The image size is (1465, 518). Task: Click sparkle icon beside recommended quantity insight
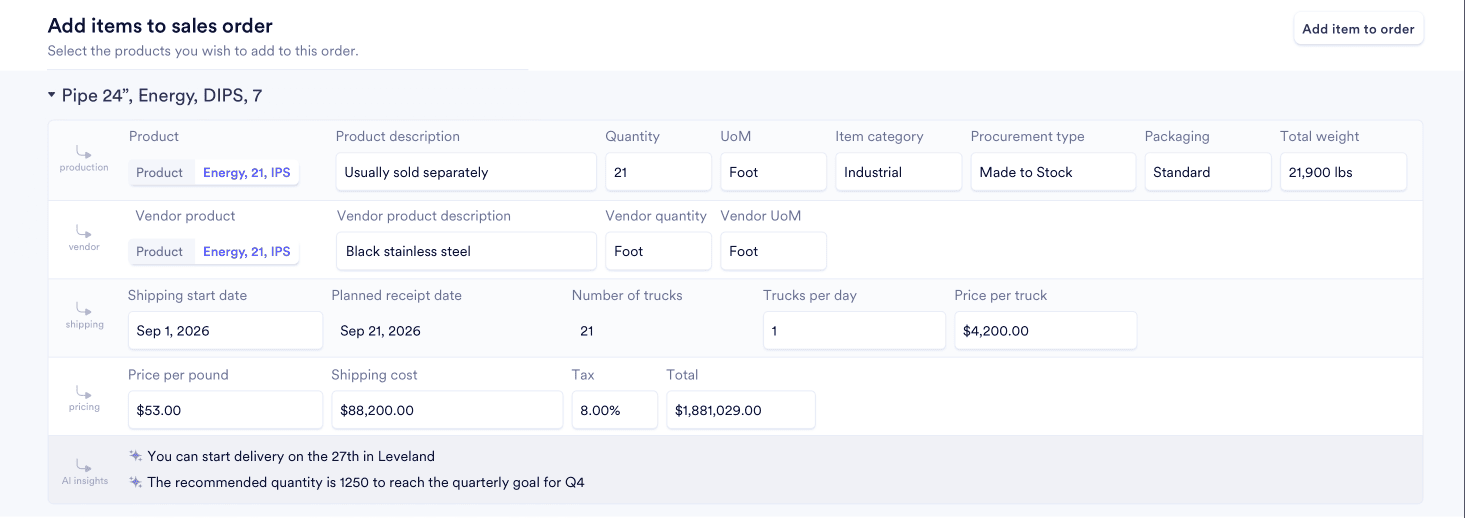[136, 483]
